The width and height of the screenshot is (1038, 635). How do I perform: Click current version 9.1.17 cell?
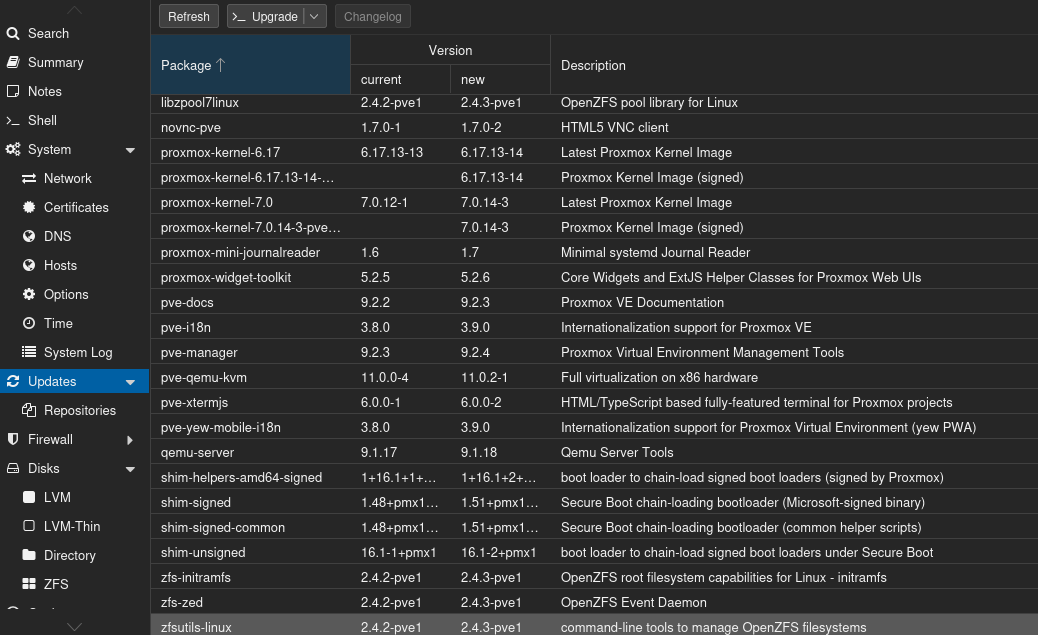(401, 452)
